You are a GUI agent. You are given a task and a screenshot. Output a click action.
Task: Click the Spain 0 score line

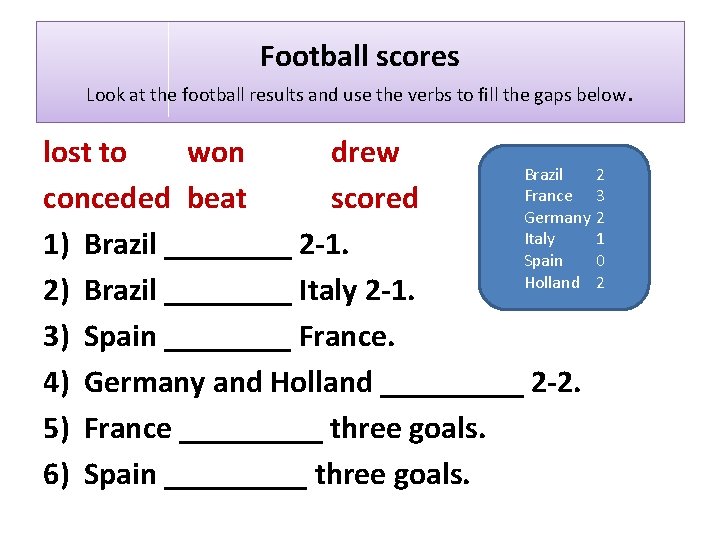564,261
